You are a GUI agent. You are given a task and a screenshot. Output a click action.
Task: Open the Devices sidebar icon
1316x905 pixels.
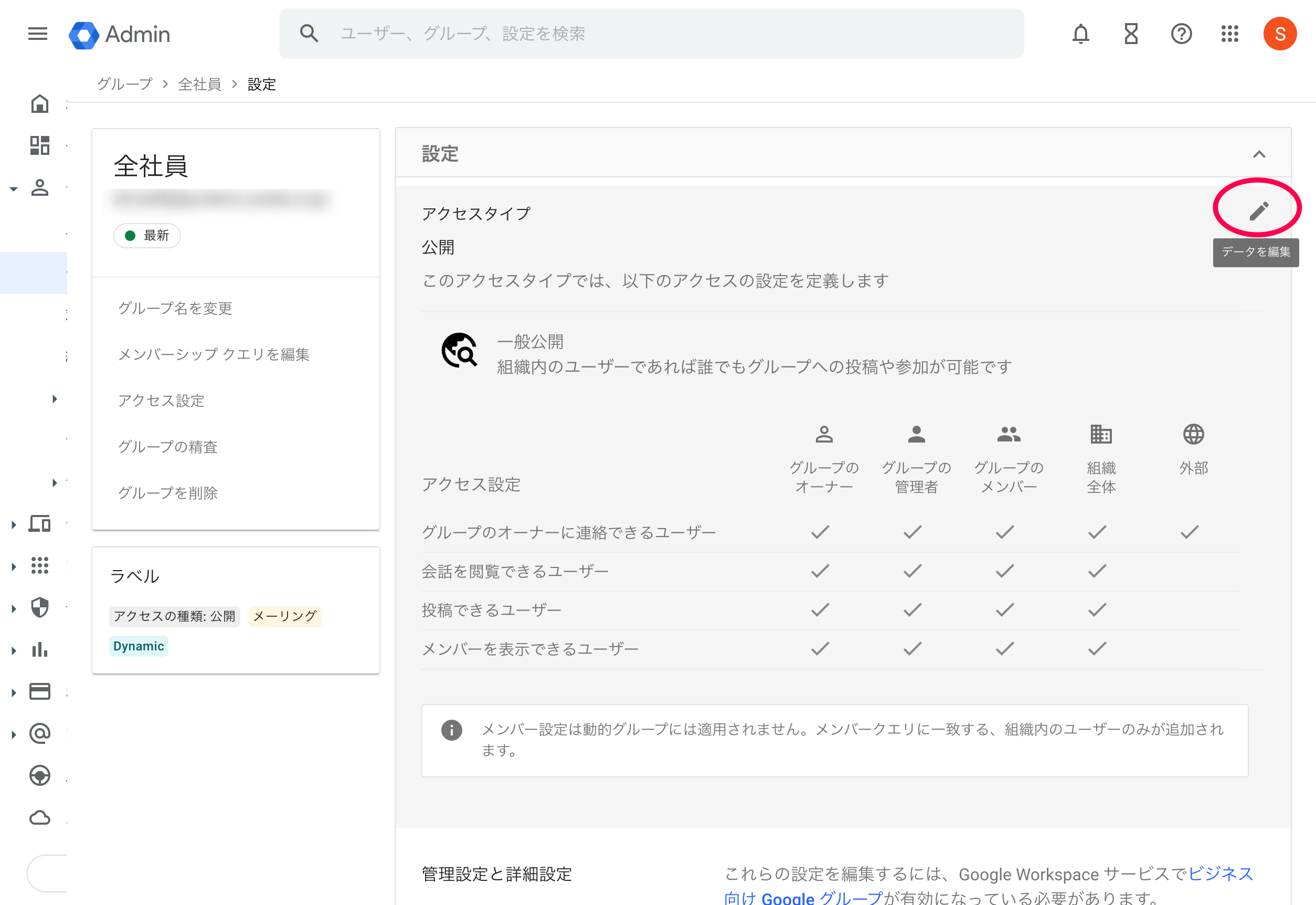40,523
